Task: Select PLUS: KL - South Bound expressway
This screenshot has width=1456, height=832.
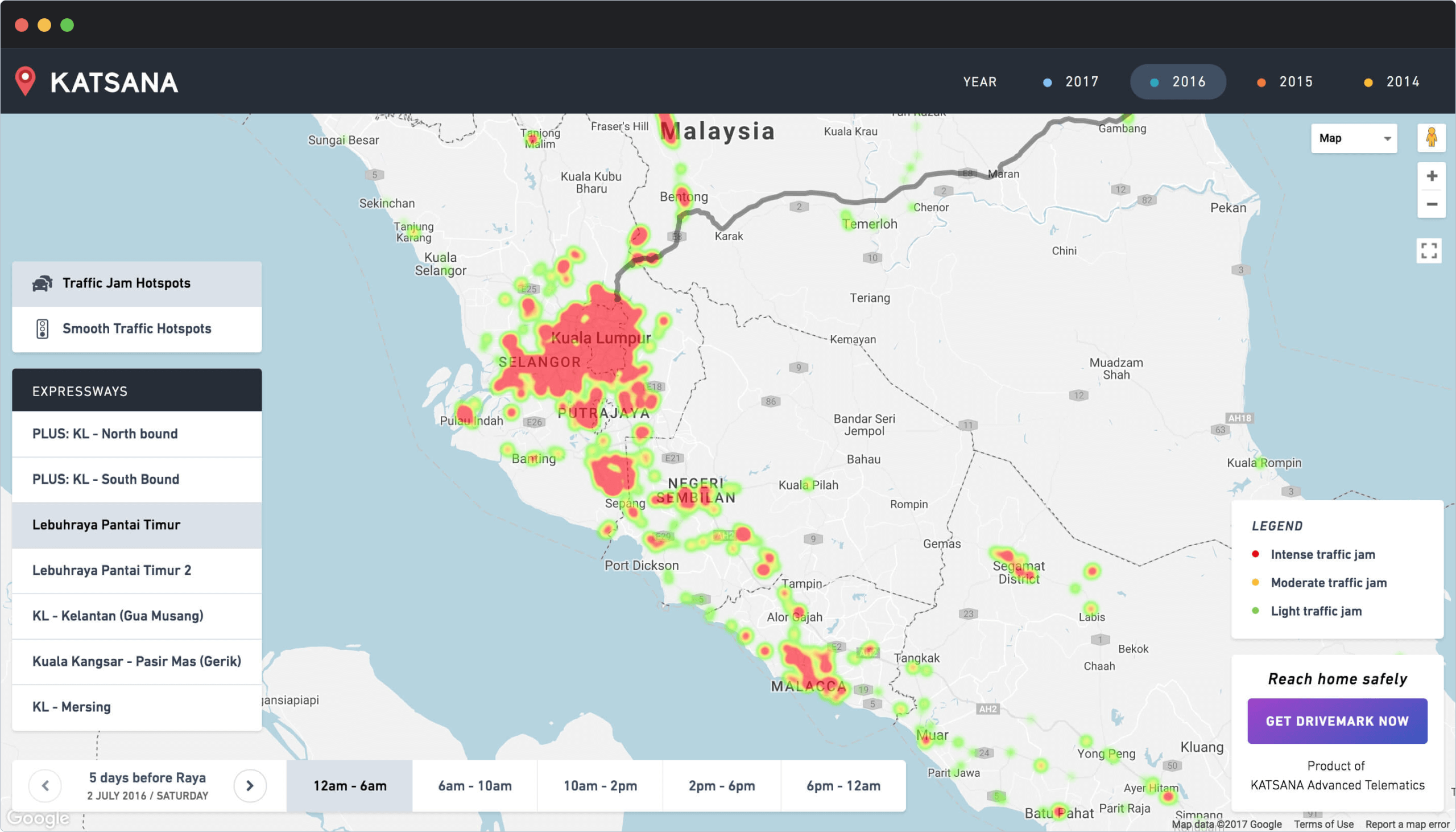Action: coord(137,479)
